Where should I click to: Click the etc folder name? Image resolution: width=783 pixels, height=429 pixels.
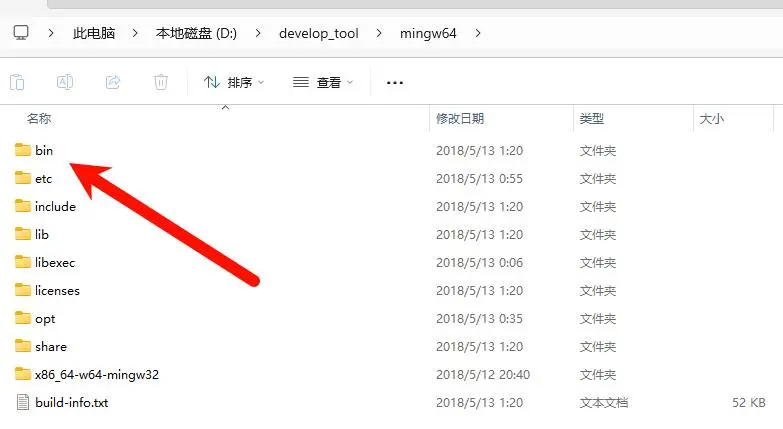point(43,179)
